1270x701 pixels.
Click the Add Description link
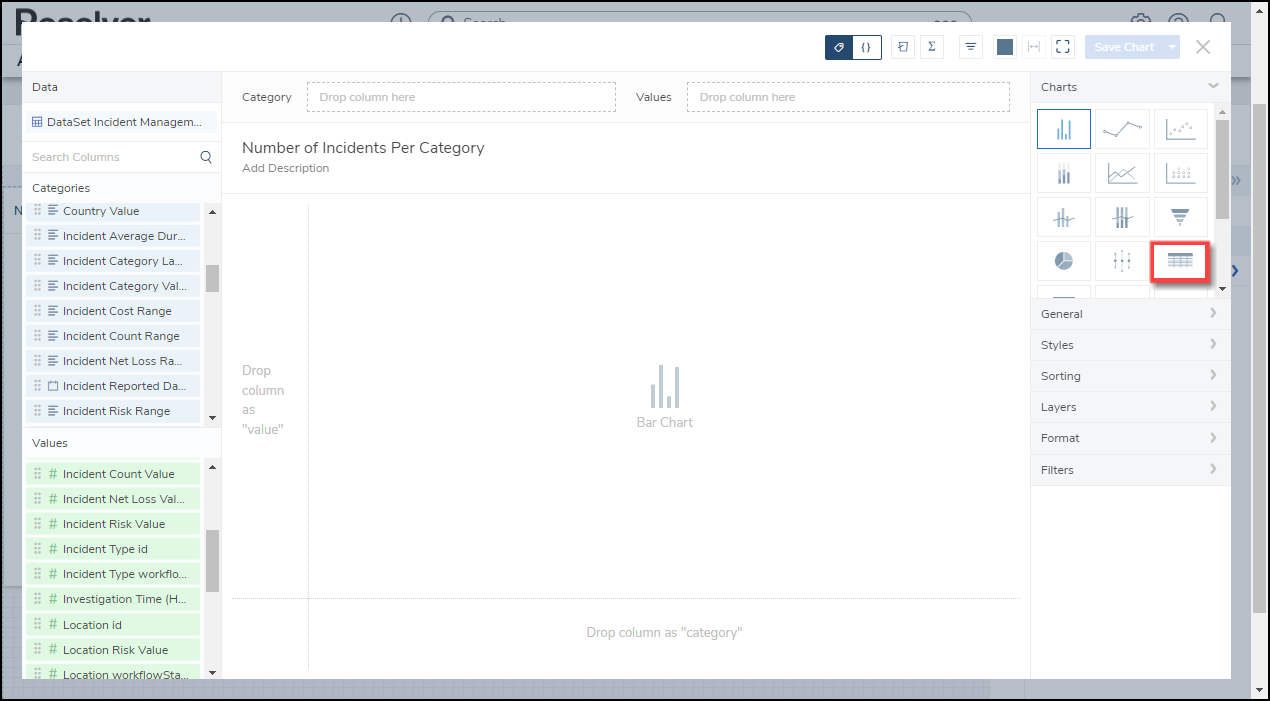click(x=285, y=168)
